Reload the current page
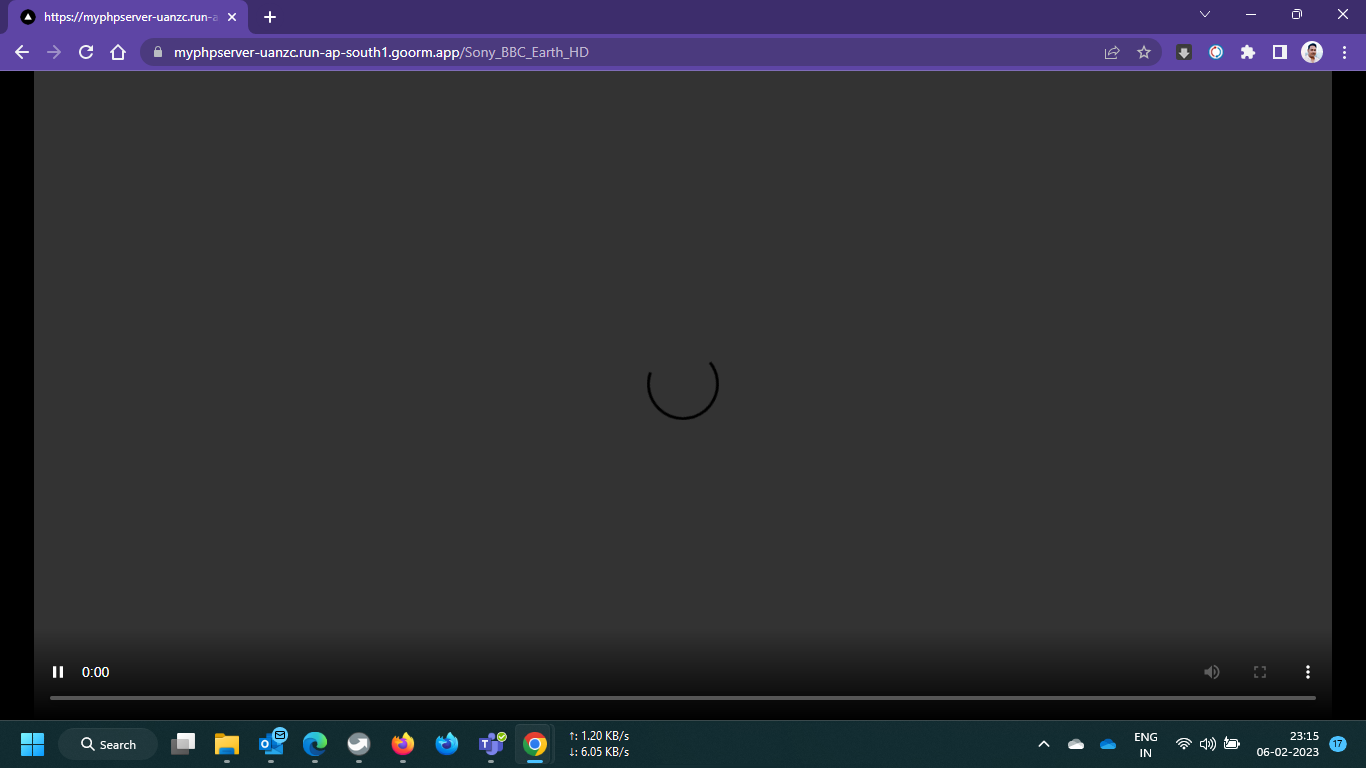The image size is (1366, 768). pos(86,52)
